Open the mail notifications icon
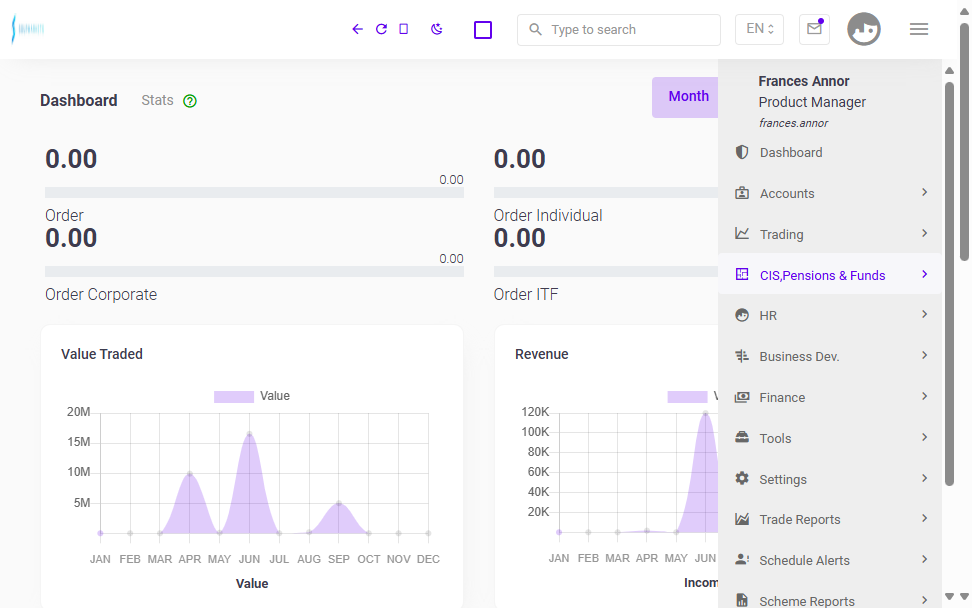This screenshot has width=972, height=608. point(815,29)
